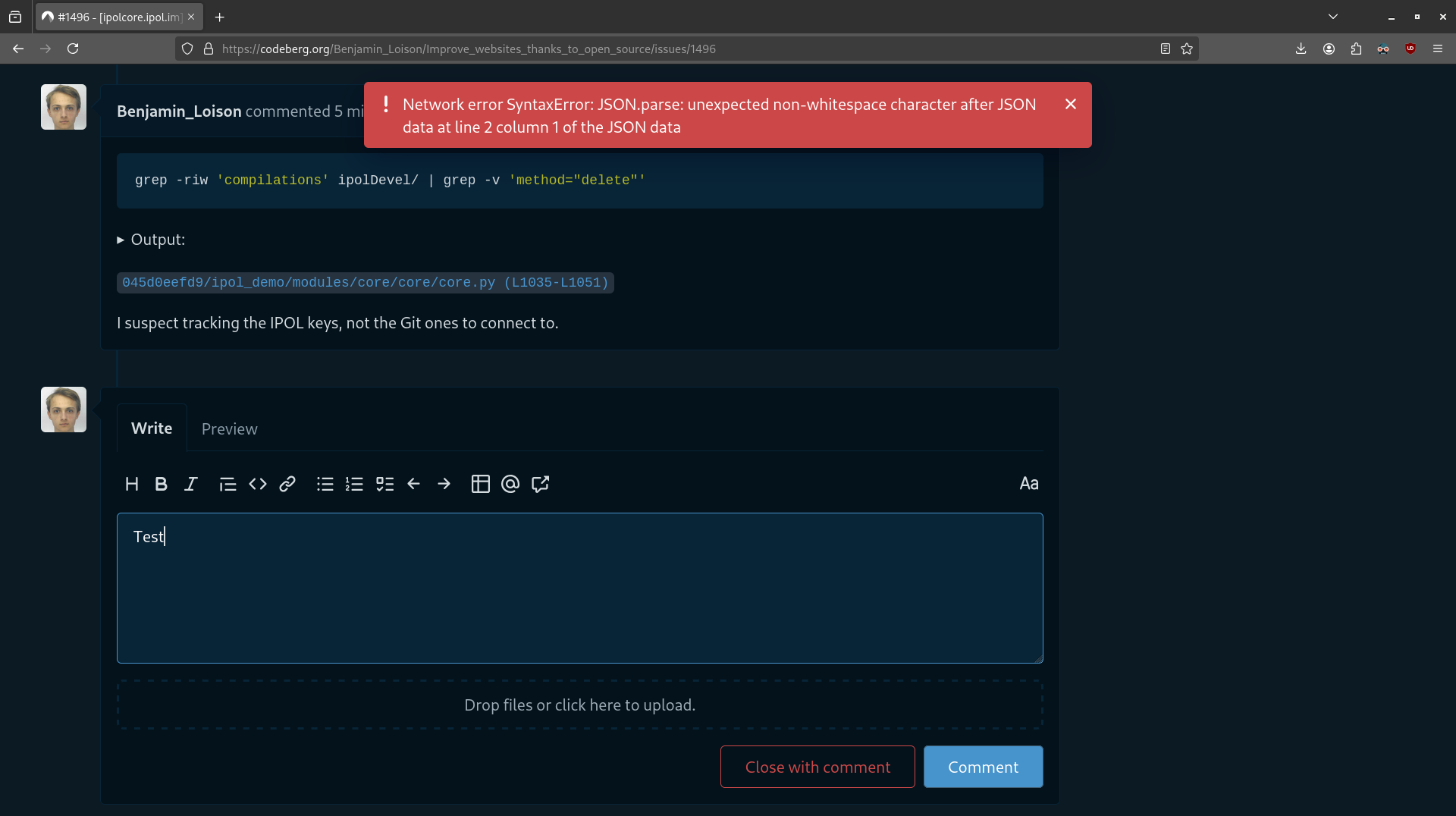The height and width of the screenshot is (816, 1456).
Task: Add a link using the link icon
Action: 287,484
